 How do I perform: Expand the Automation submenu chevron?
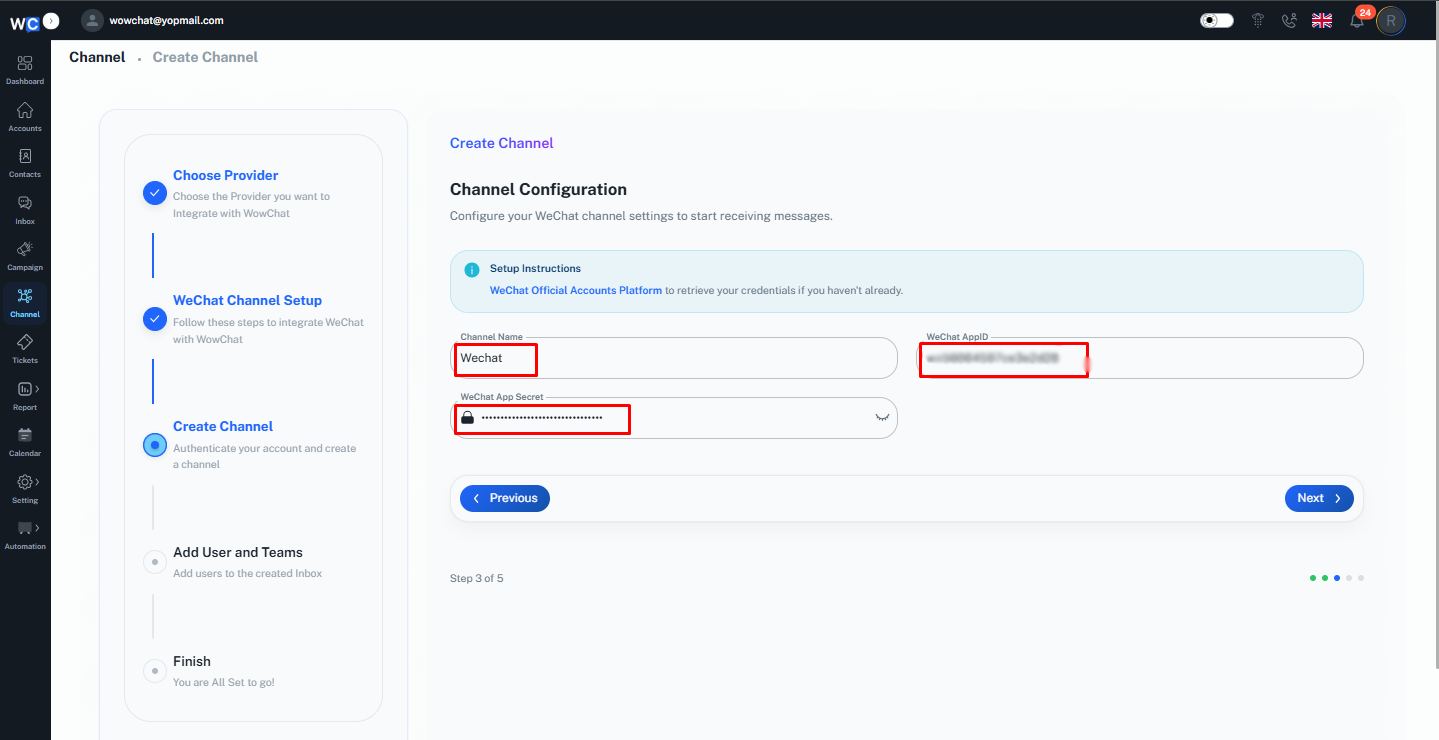point(38,527)
